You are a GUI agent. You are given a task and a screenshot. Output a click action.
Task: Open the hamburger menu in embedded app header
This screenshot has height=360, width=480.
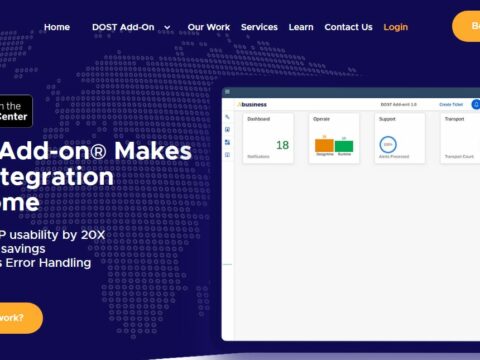[227, 92]
